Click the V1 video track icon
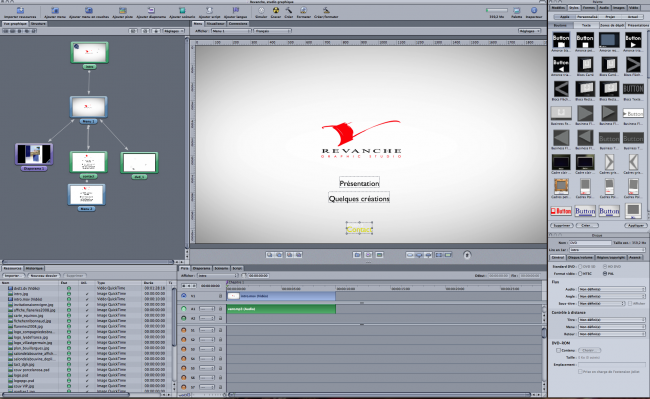 (184, 296)
